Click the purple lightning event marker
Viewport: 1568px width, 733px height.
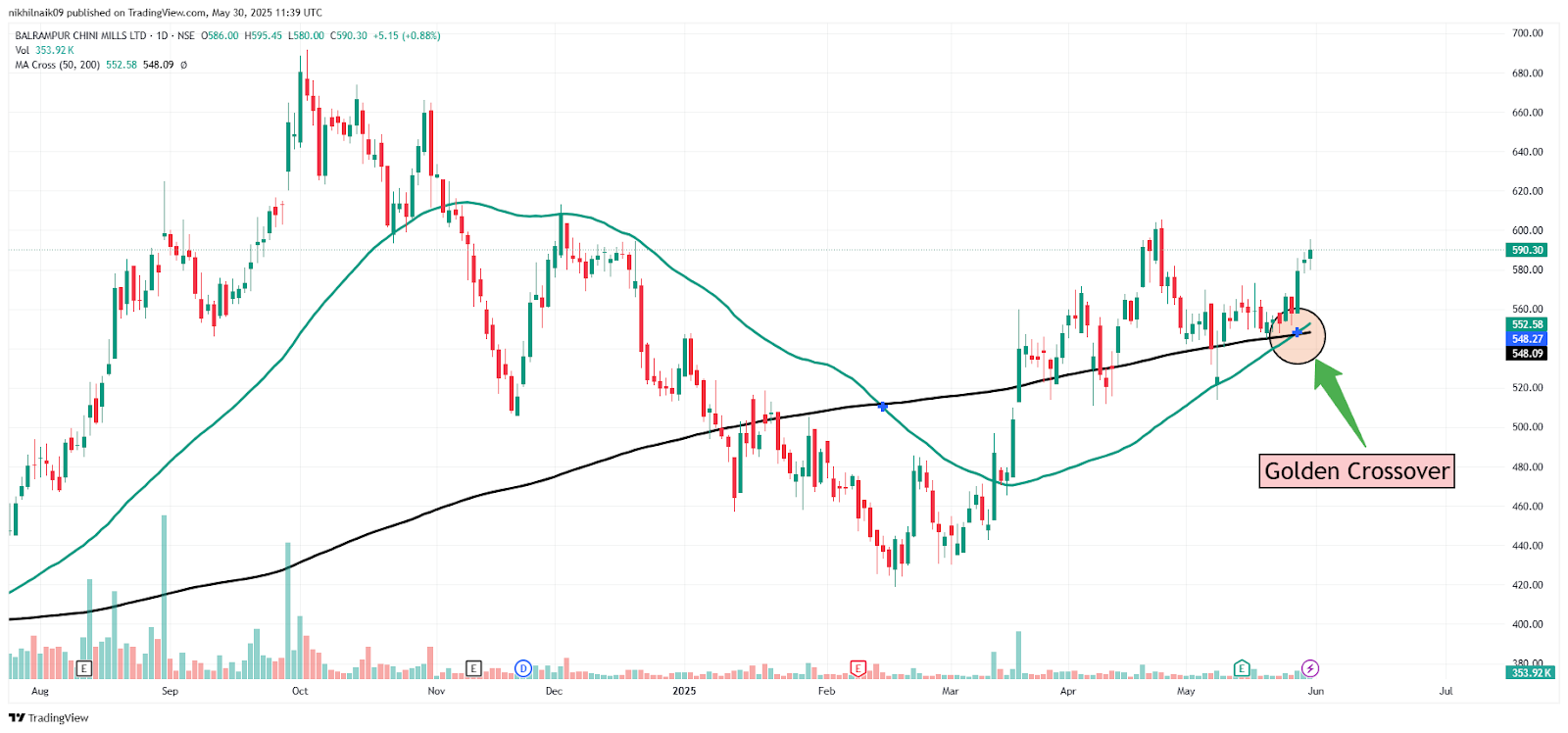(x=1310, y=668)
